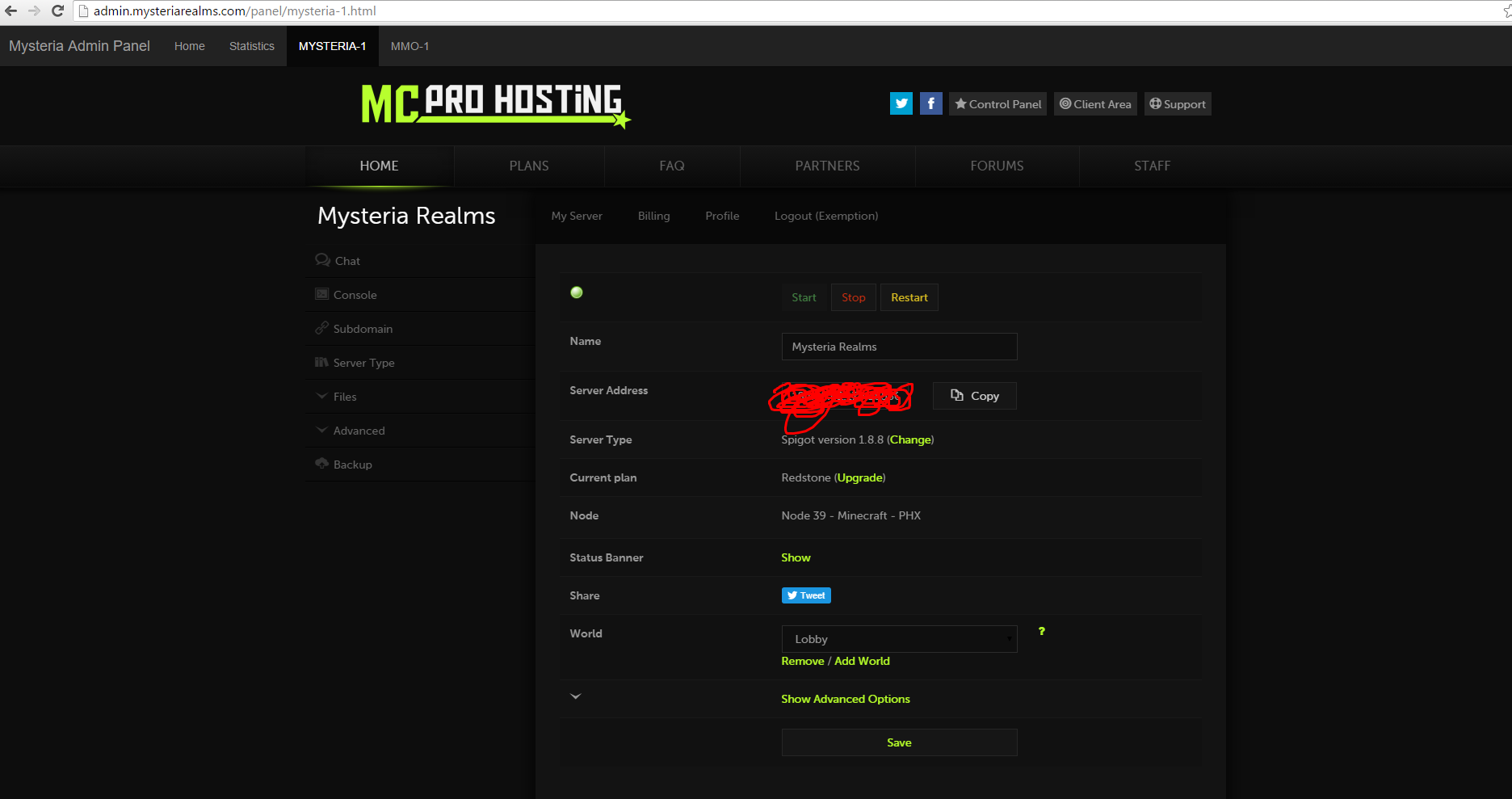Click the server Name input field
Viewport: 1512px width, 799px height.
(899, 346)
